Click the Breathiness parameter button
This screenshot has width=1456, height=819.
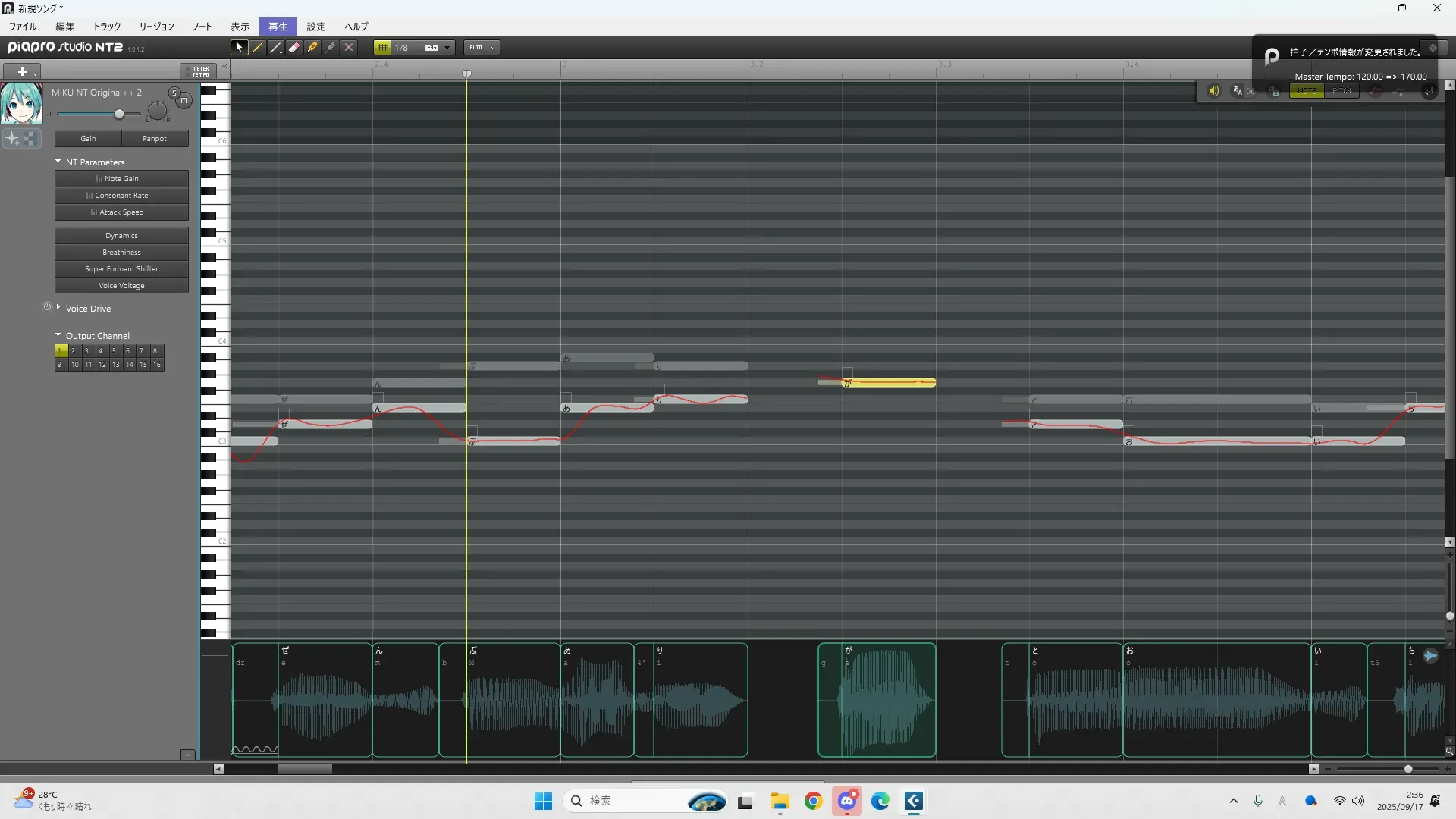pyautogui.click(x=121, y=253)
